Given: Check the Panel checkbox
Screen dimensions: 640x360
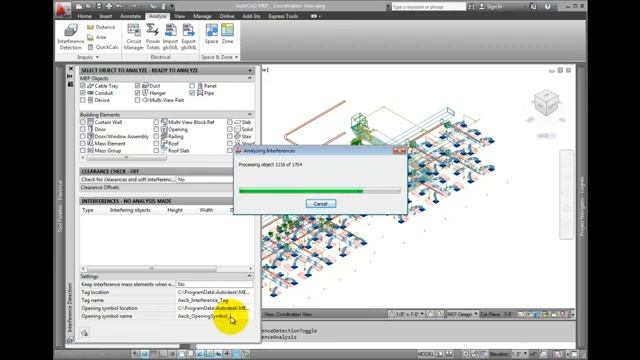Looking at the screenshot, I should (x=192, y=86).
